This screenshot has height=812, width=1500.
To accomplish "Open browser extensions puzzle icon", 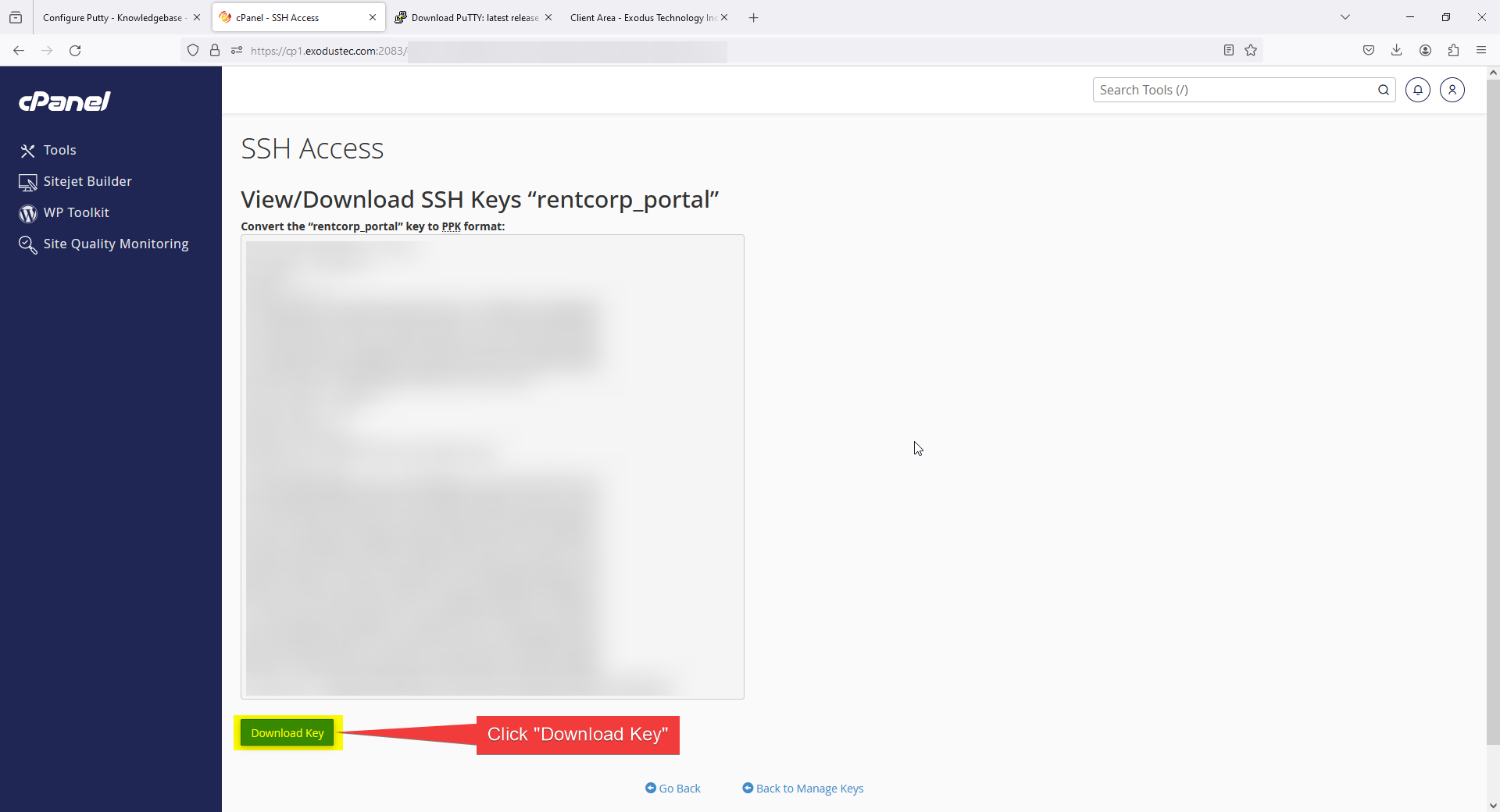I will click(1453, 51).
